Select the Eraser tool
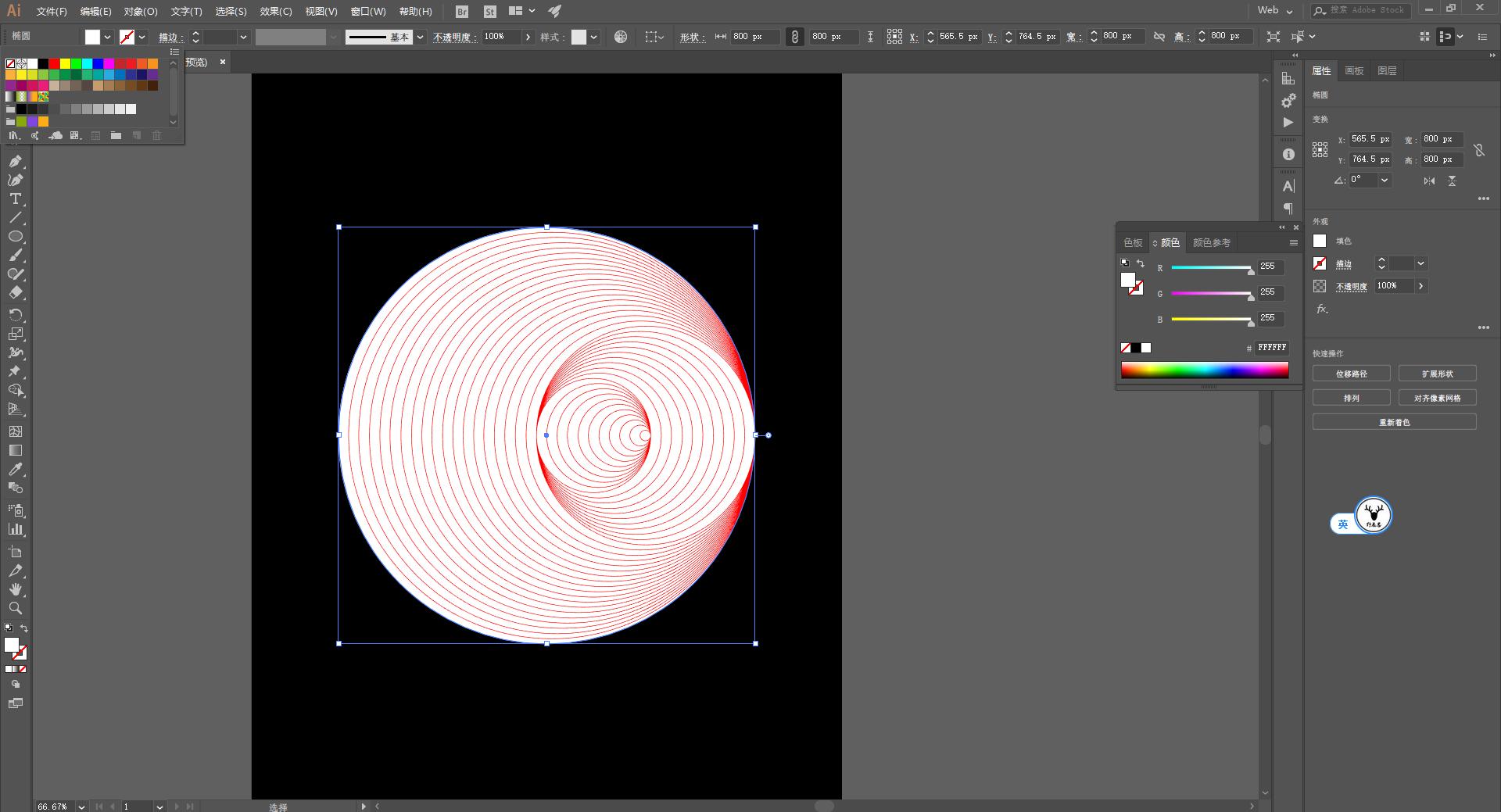This screenshot has height=812, width=1501. 15,293
